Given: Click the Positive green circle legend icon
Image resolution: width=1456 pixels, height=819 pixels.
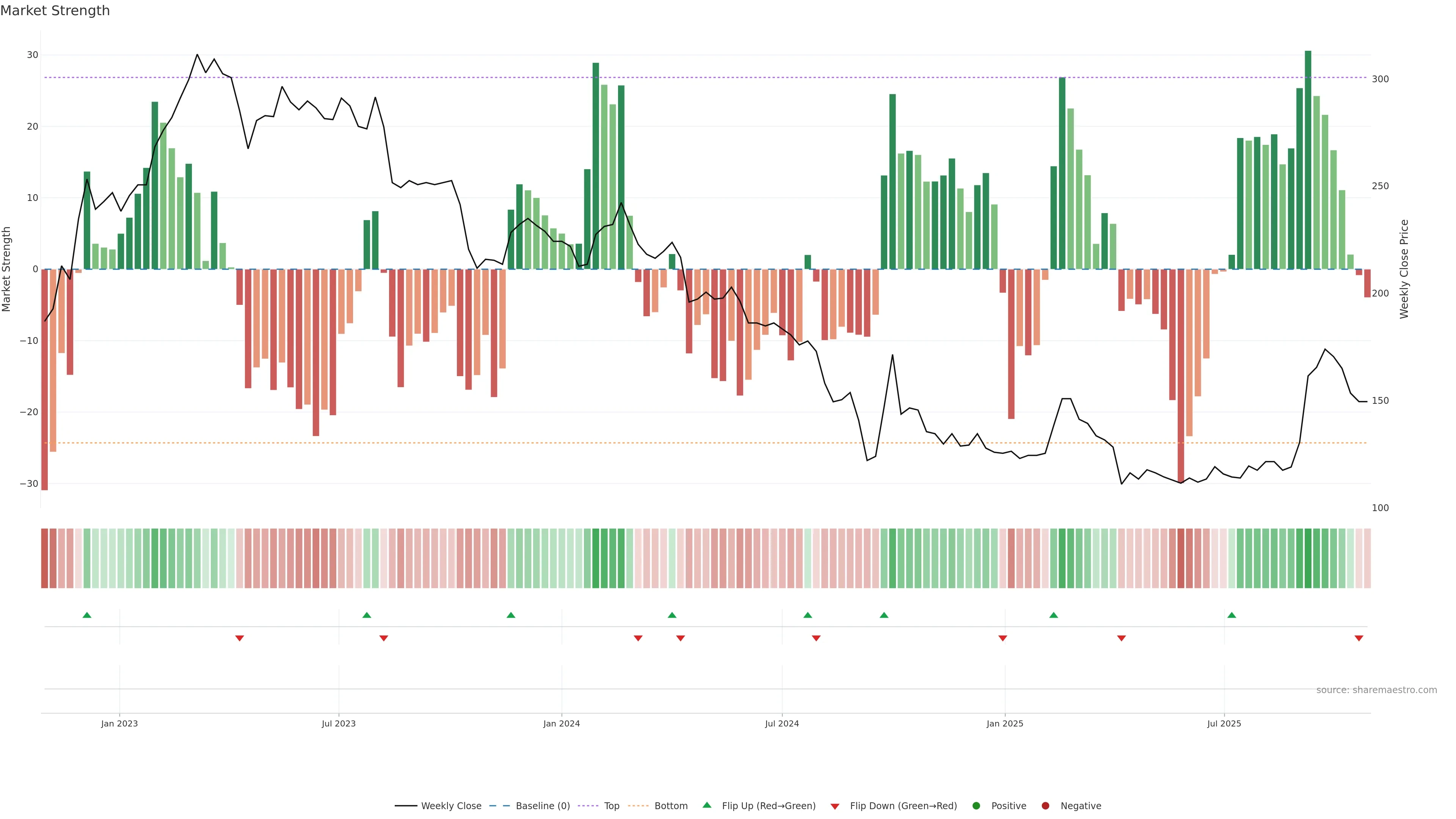Looking at the screenshot, I should (x=976, y=806).
